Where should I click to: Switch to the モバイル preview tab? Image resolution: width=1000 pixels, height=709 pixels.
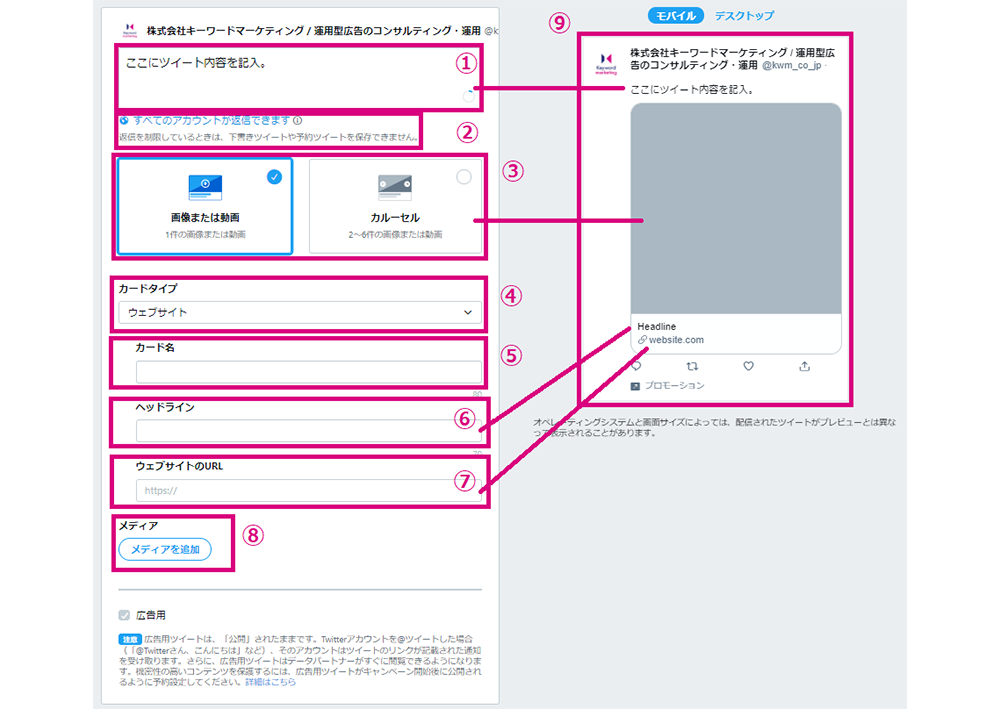point(675,15)
